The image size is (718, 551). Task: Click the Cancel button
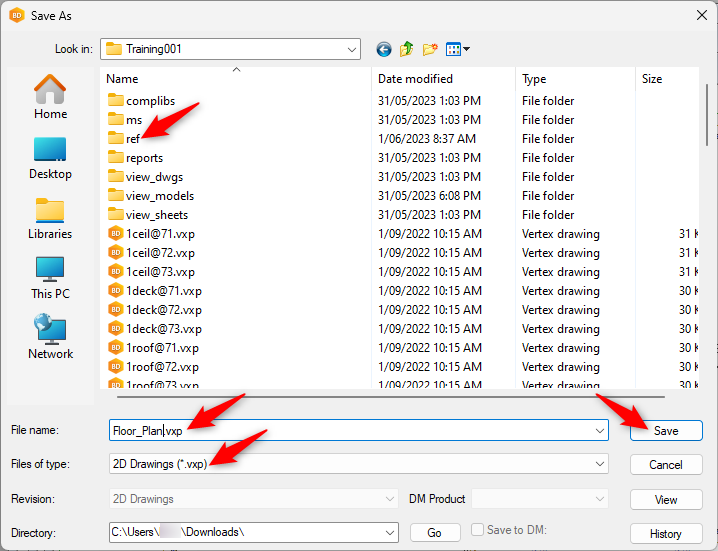[x=666, y=464]
